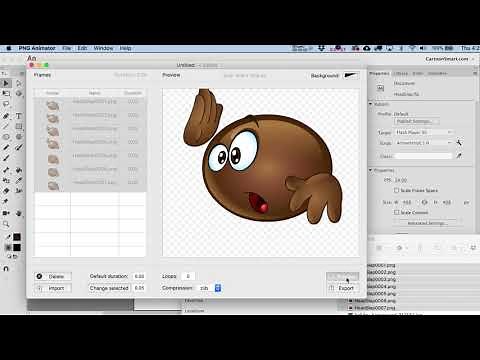Viewport: 480px width, 360px height.
Task: Toggle the Snap to Objects magnet
Action: point(6,268)
